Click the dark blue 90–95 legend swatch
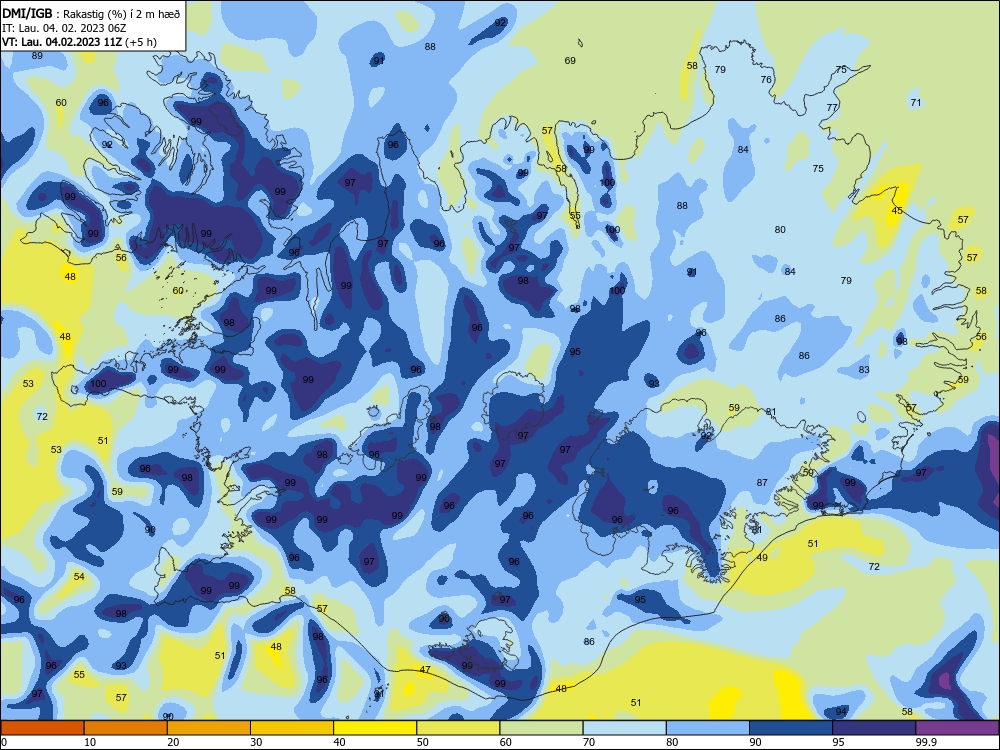This screenshot has height=750, width=1000. (x=791, y=728)
